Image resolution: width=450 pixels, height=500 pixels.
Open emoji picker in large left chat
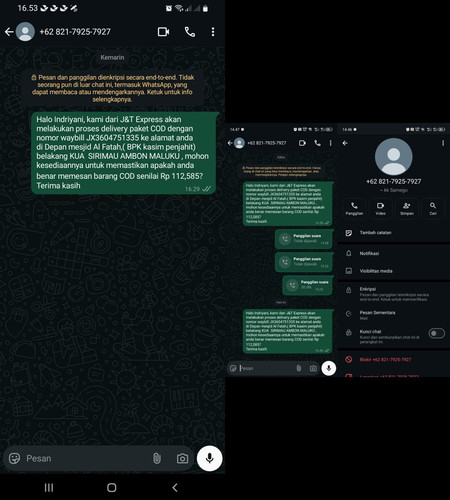click(14, 458)
